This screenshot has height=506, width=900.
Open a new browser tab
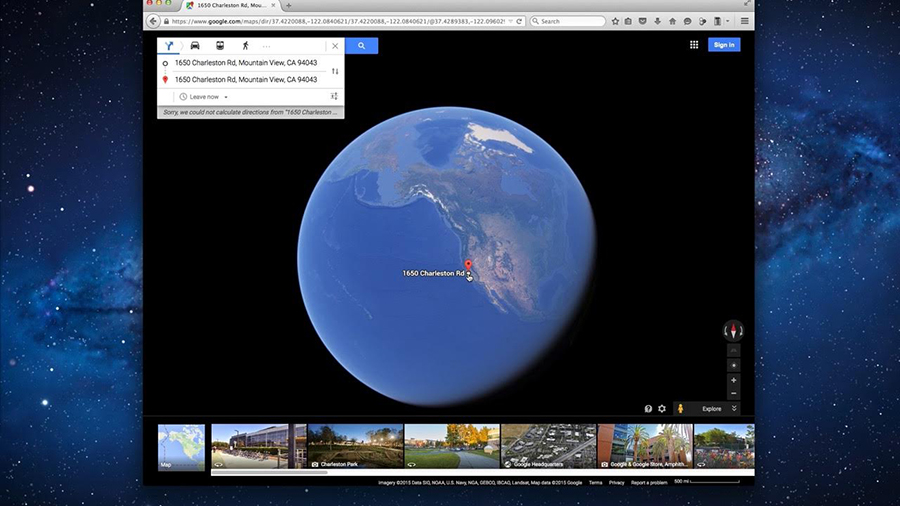pos(289,5)
